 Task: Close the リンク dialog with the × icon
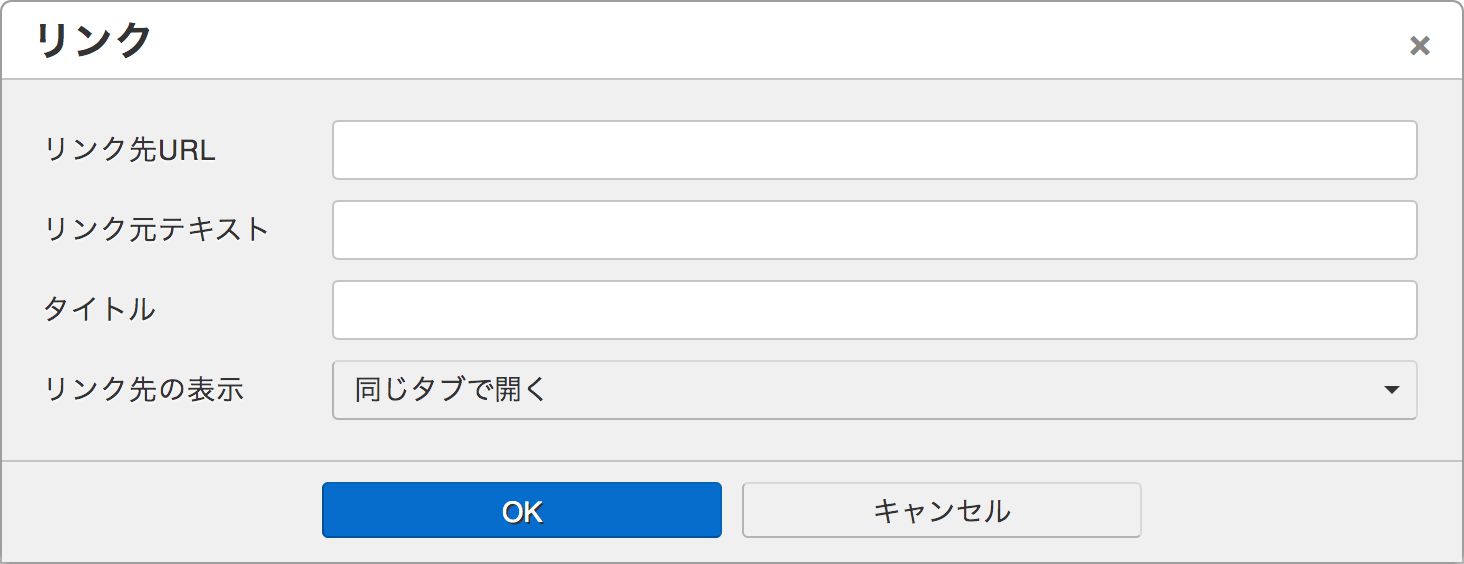pyautogui.click(x=1419, y=45)
